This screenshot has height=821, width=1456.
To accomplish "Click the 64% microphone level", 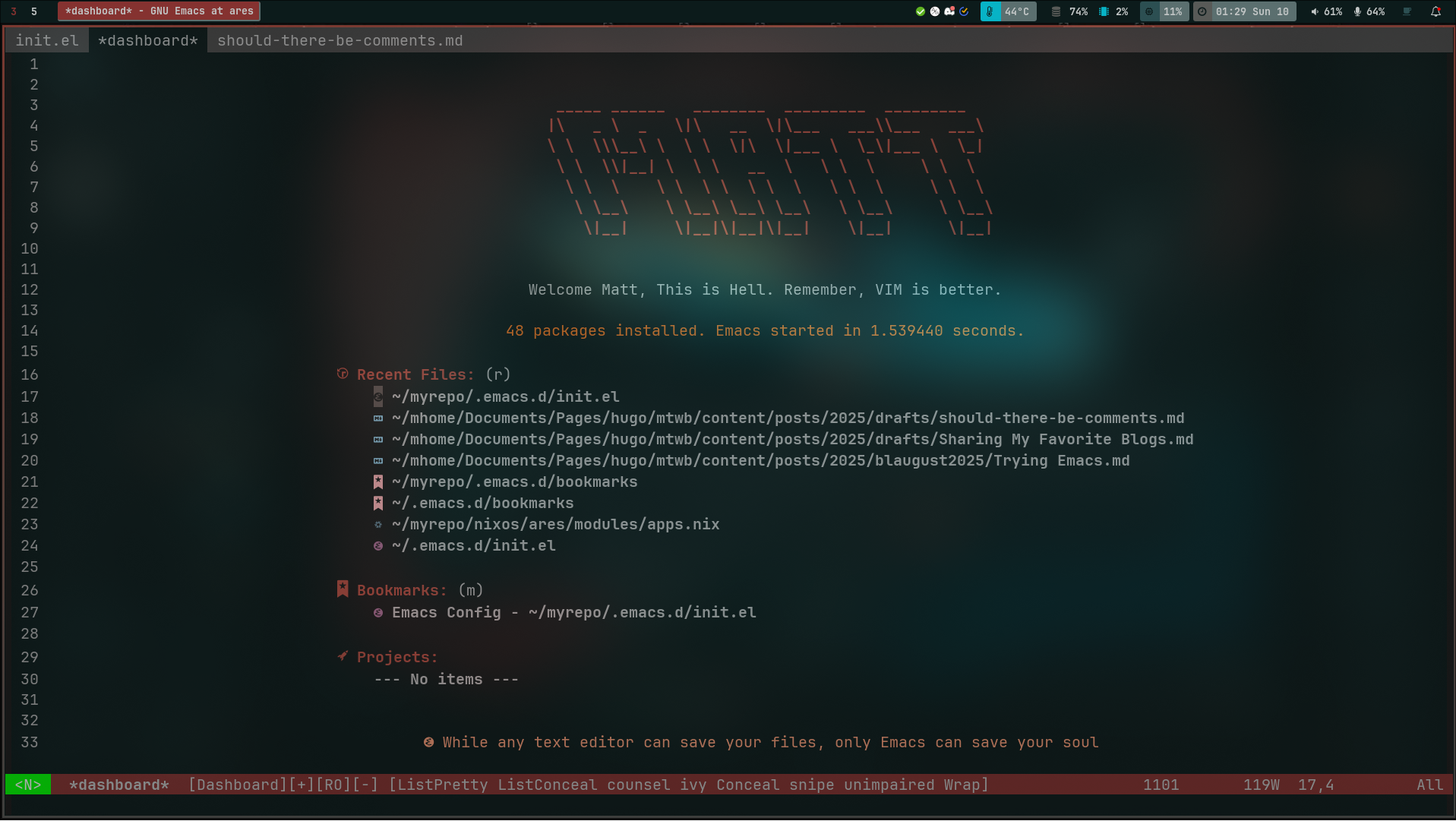I will pos(1375,11).
